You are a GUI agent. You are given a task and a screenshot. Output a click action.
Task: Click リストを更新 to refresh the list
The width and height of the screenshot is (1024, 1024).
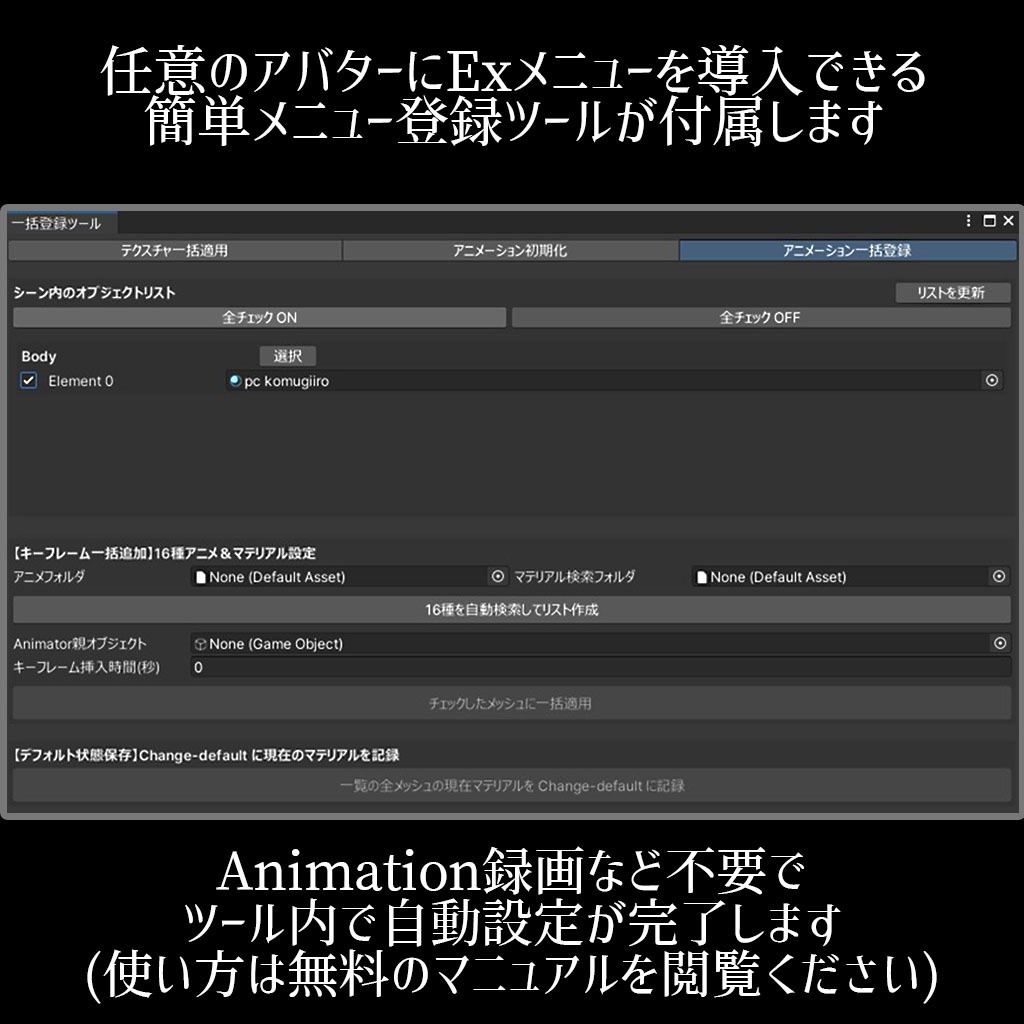tap(951, 292)
